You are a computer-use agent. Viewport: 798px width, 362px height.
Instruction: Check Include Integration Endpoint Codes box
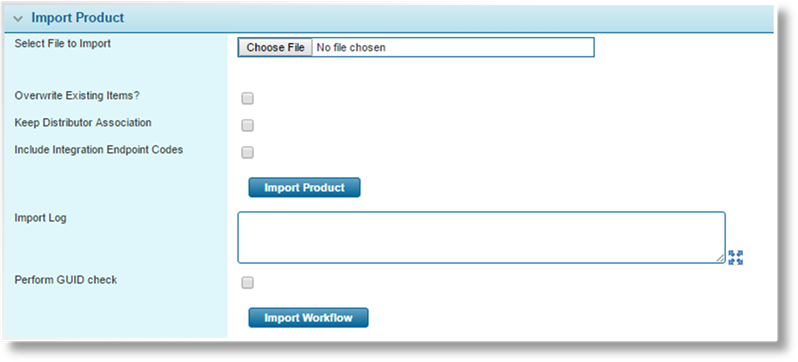[x=247, y=152]
